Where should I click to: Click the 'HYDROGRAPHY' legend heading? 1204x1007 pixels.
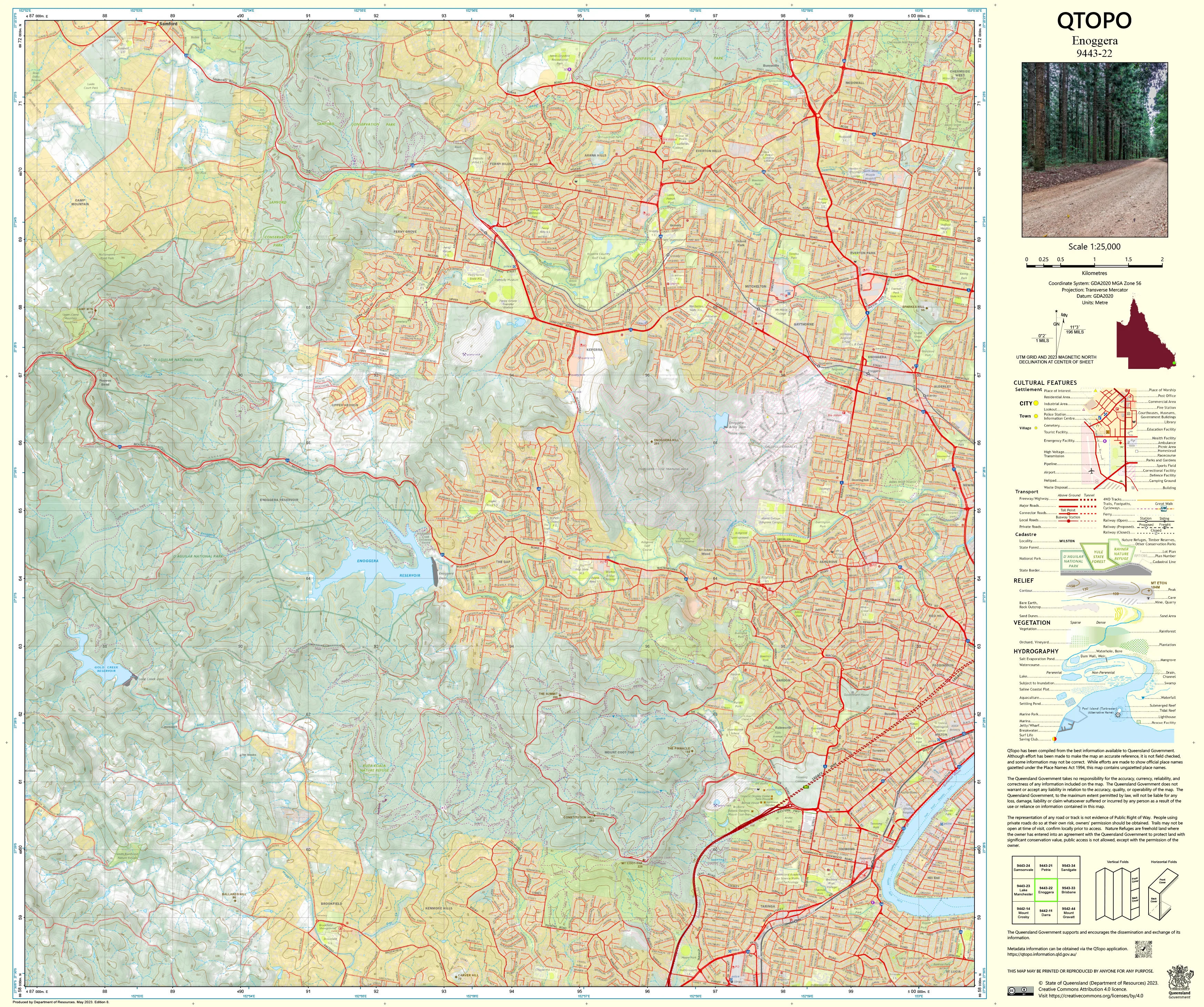pyautogui.click(x=1036, y=652)
